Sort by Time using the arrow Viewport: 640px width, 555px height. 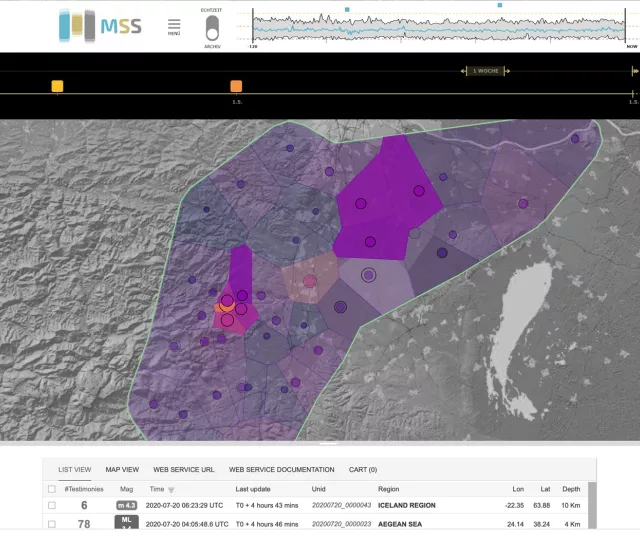171,490
